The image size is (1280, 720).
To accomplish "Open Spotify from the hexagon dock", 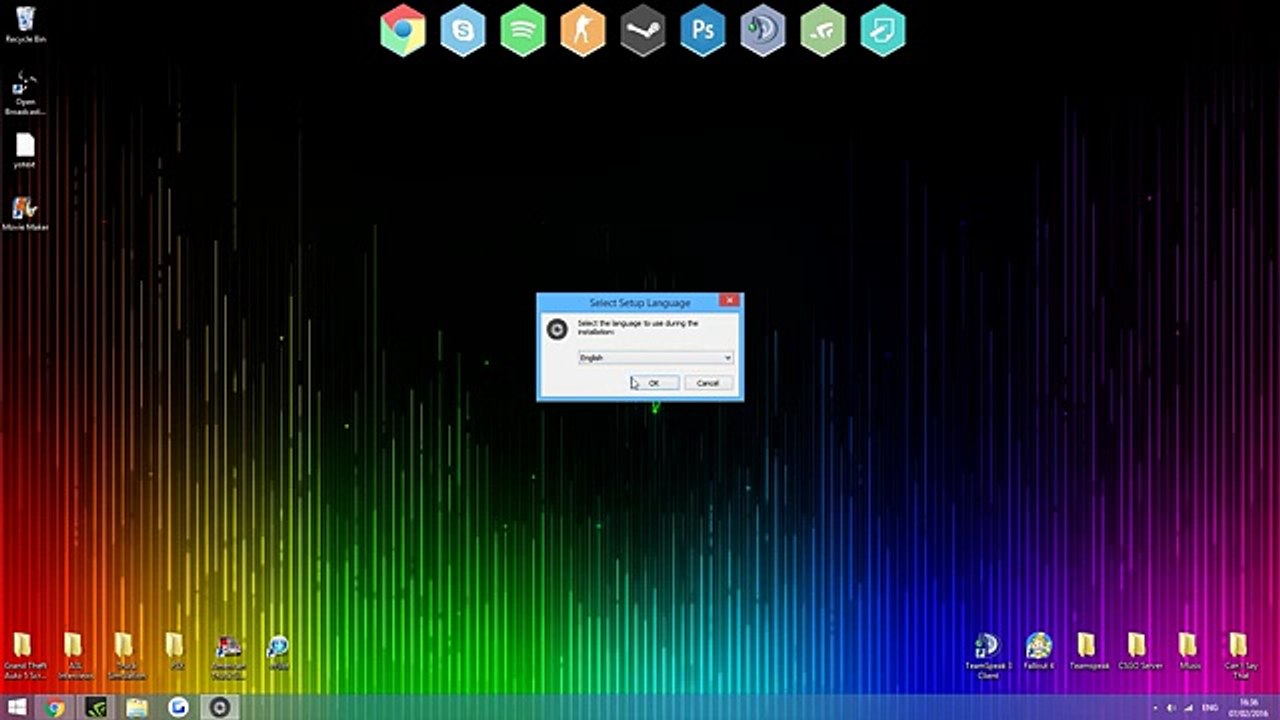I will (523, 31).
